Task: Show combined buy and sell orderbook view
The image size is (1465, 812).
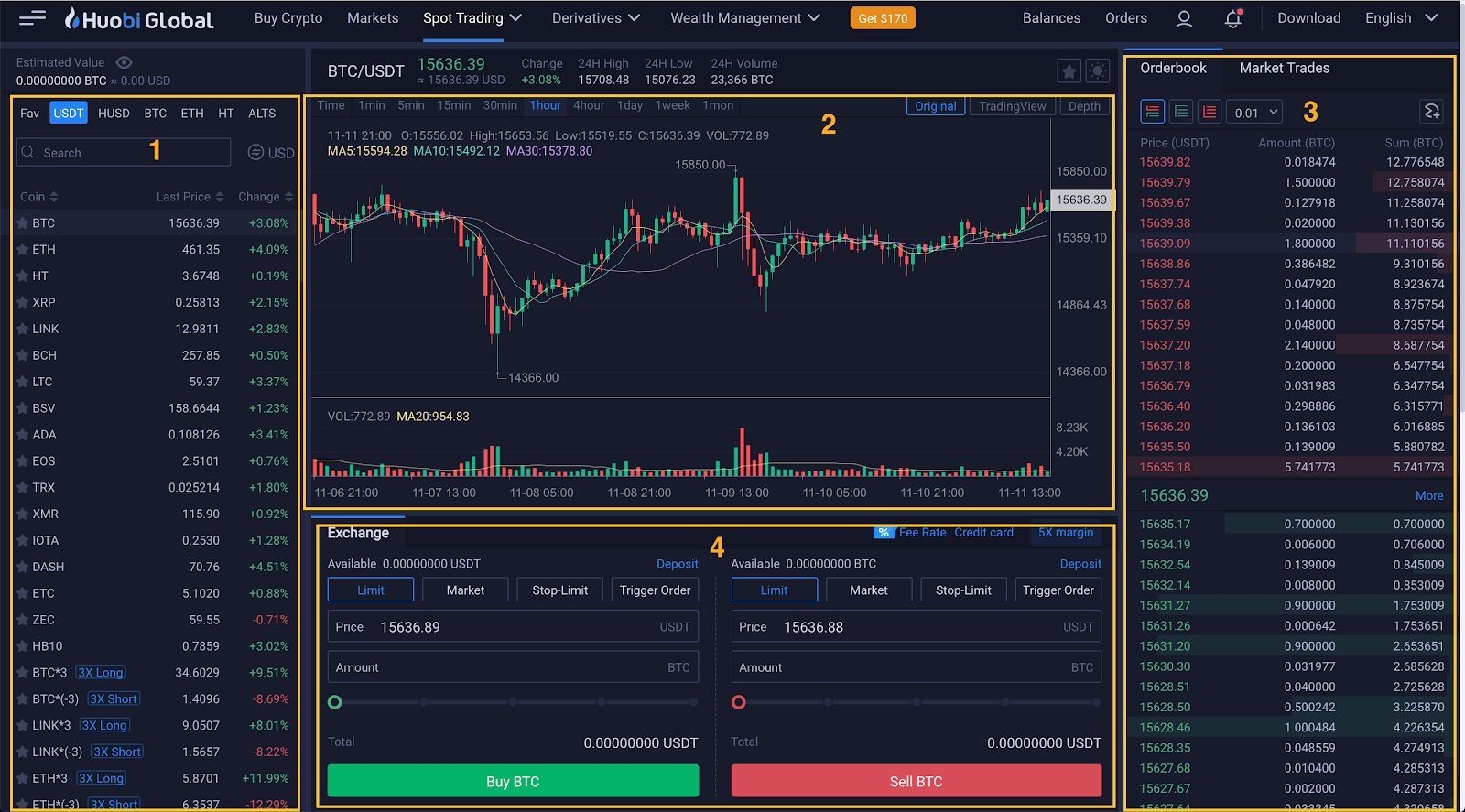Action: (1153, 112)
